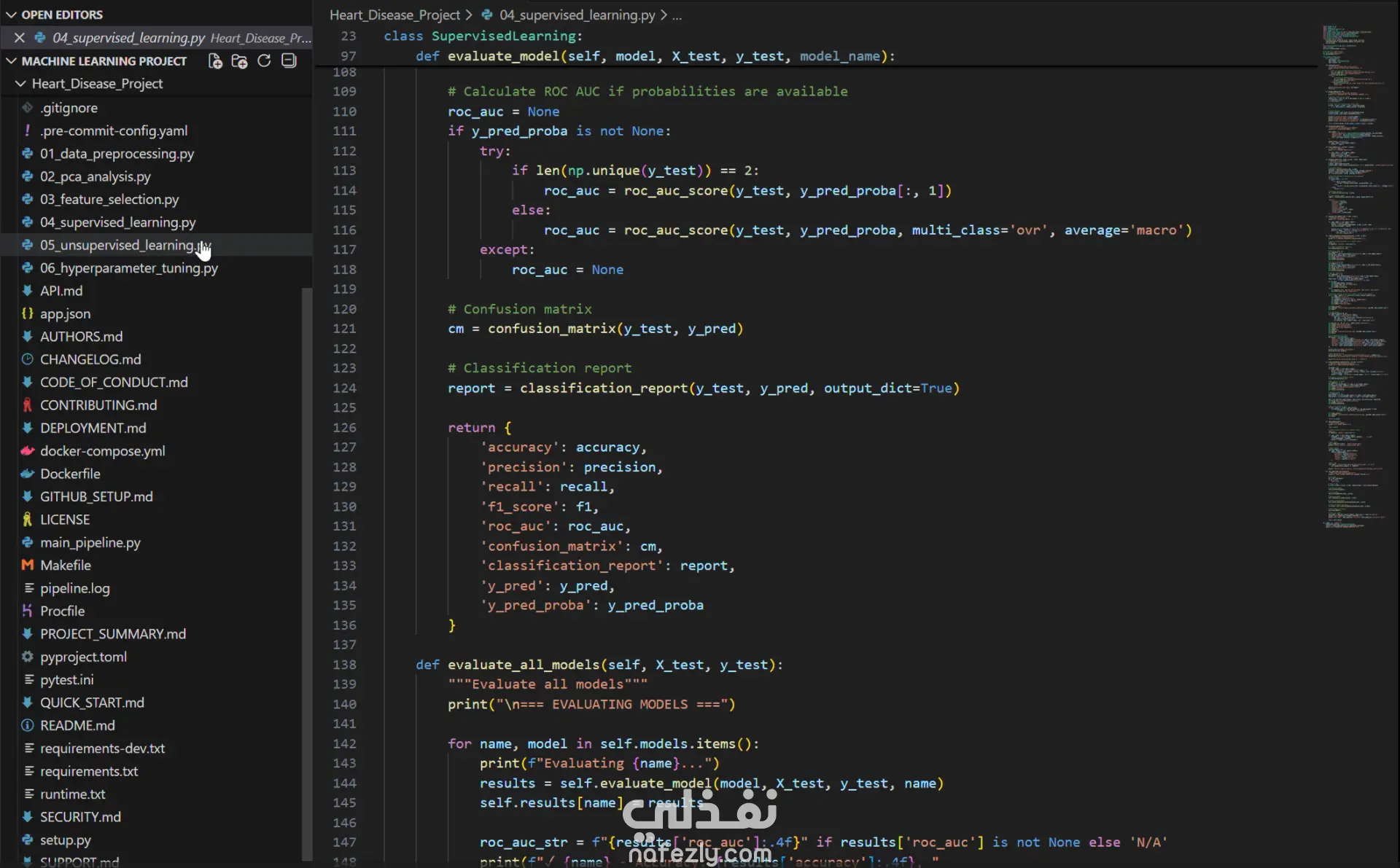This screenshot has height=868, width=1400.
Task: Open the Dockerfile in the file tree
Action: (70, 474)
